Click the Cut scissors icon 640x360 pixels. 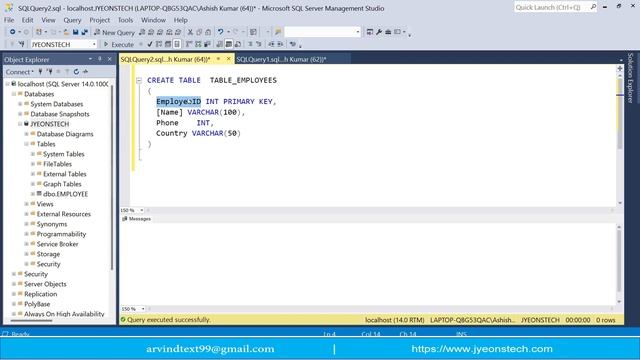coord(190,32)
